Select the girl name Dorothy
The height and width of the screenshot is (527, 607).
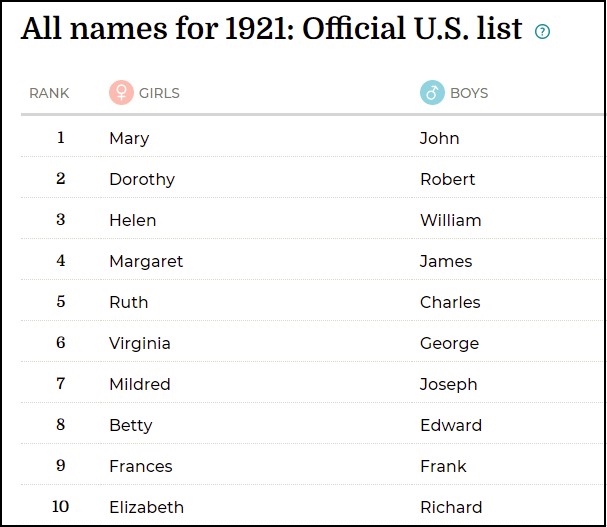tap(142, 179)
